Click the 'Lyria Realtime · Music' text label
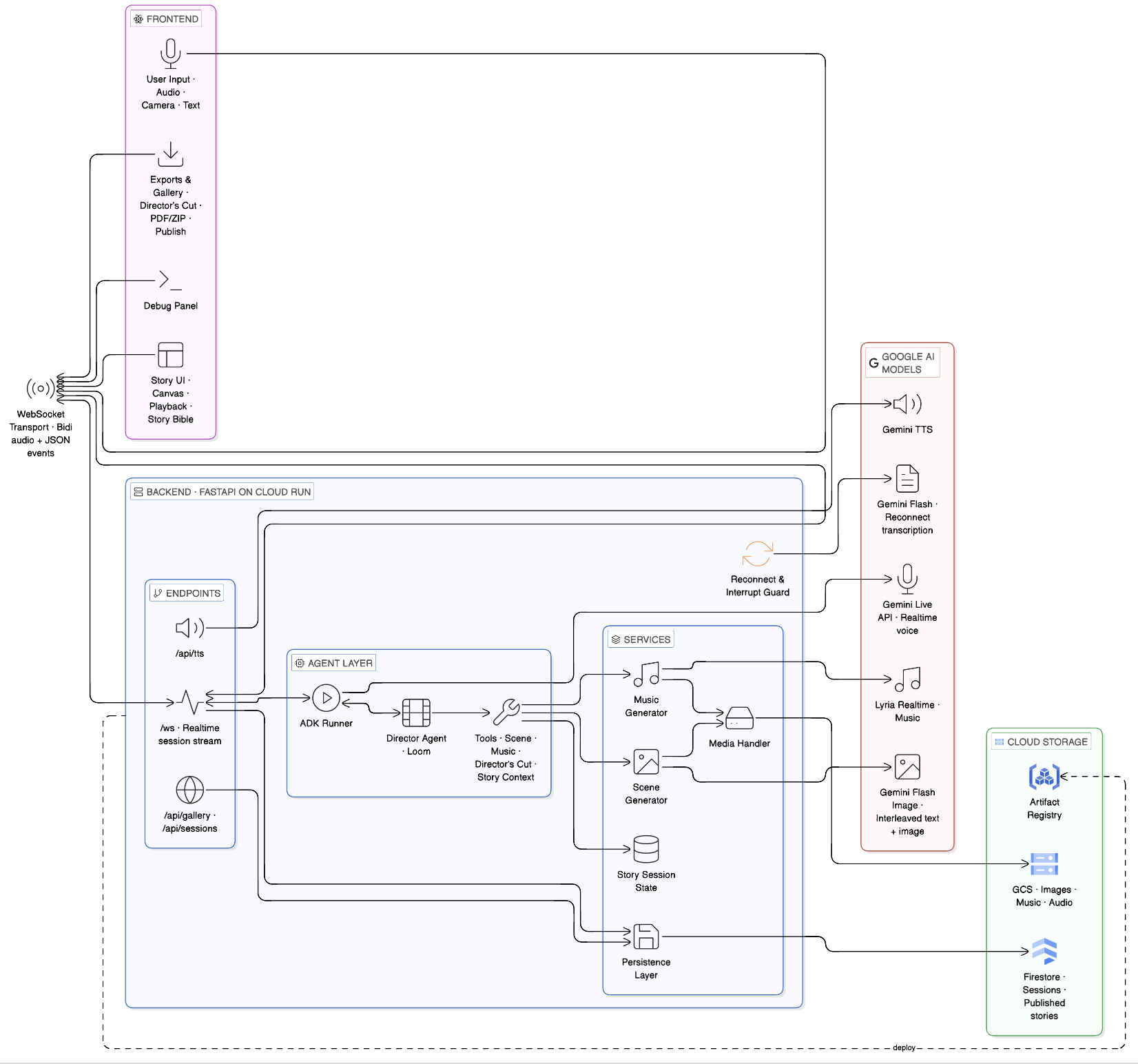1138x1064 pixels. [x=907, y=712]
